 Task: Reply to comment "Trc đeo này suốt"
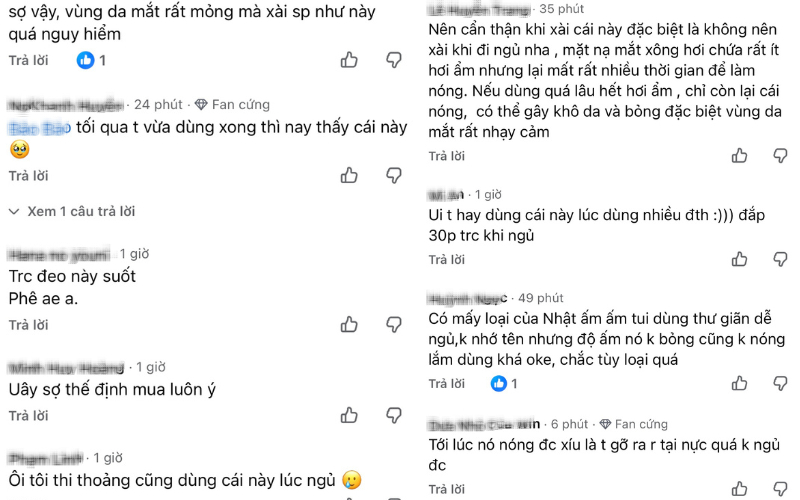[28, 325]
